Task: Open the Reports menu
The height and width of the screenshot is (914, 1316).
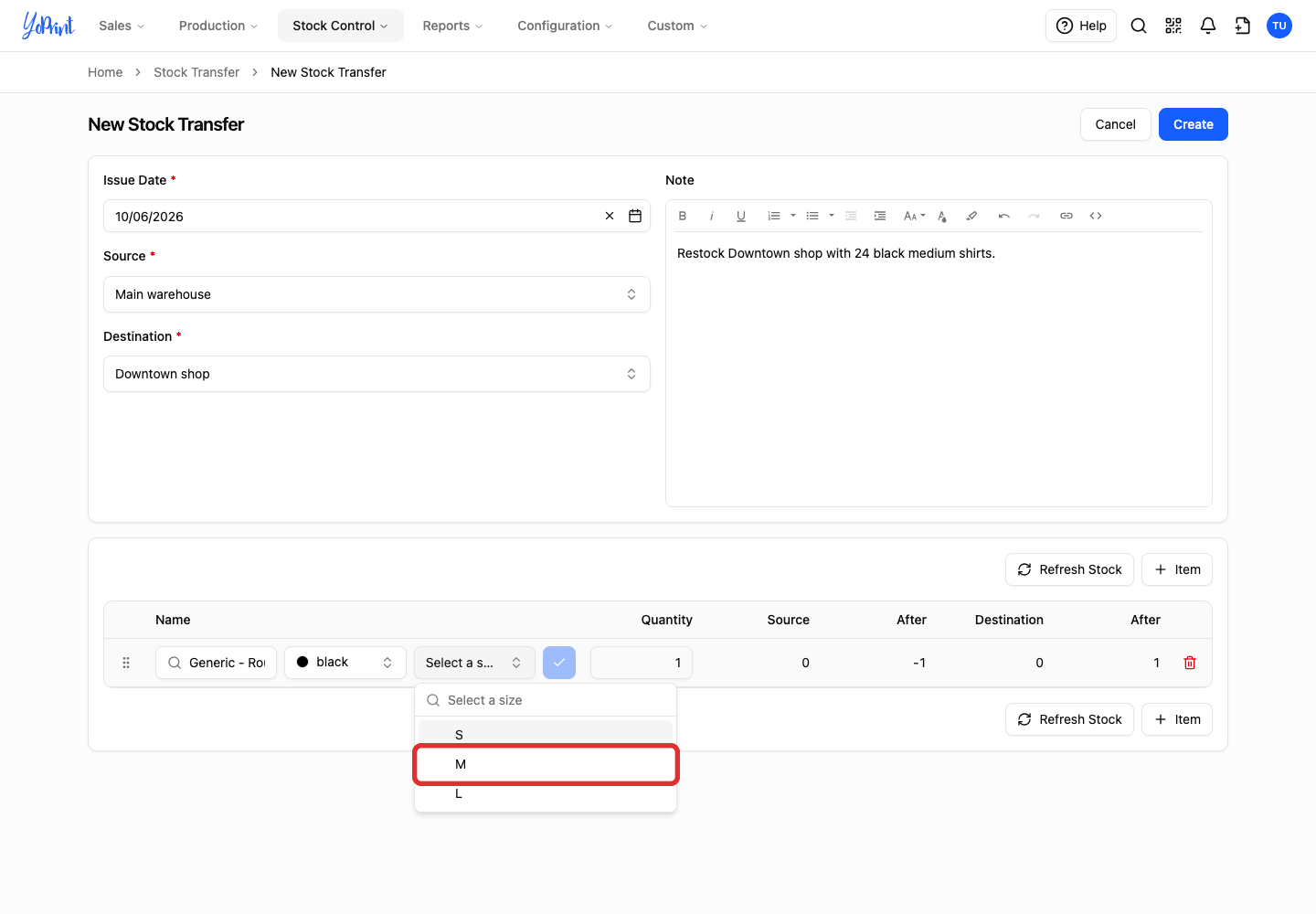Action: 452,26
